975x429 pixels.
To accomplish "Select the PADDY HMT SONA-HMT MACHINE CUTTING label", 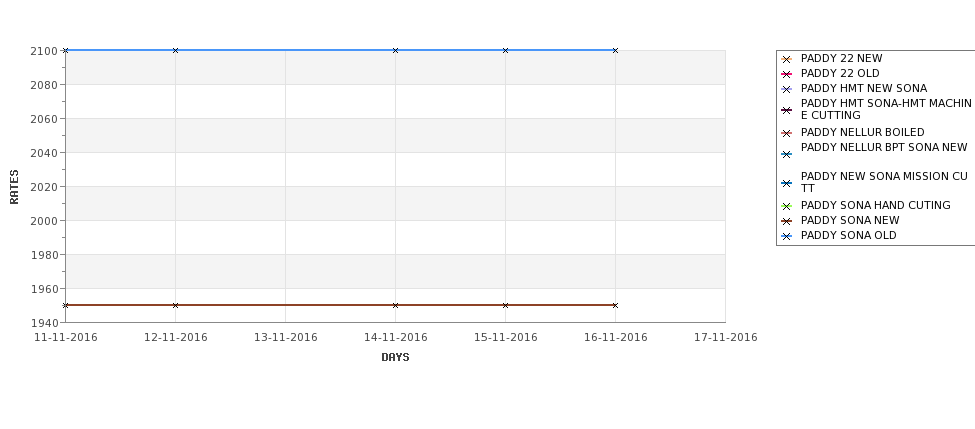I will (x=886, y=109).
